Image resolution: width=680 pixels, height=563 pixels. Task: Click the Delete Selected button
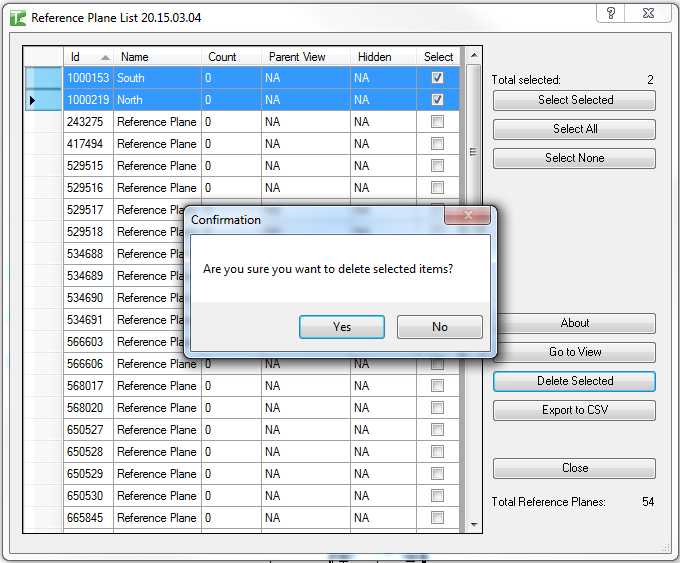(574, 381)
